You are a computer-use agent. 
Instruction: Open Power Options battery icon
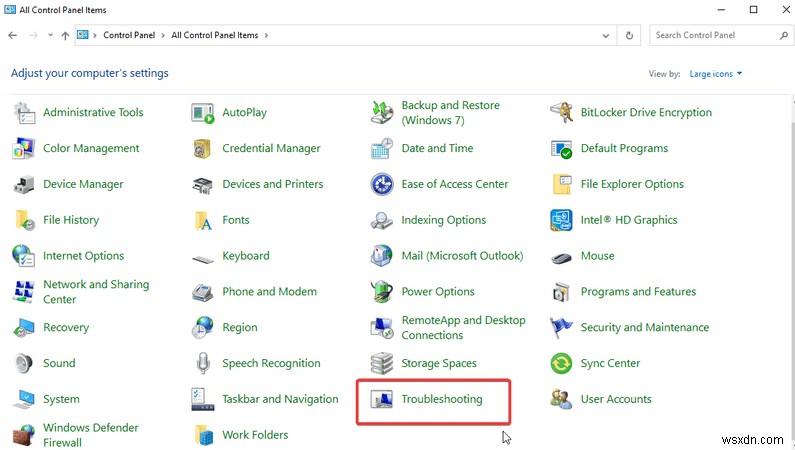point(382,292)
